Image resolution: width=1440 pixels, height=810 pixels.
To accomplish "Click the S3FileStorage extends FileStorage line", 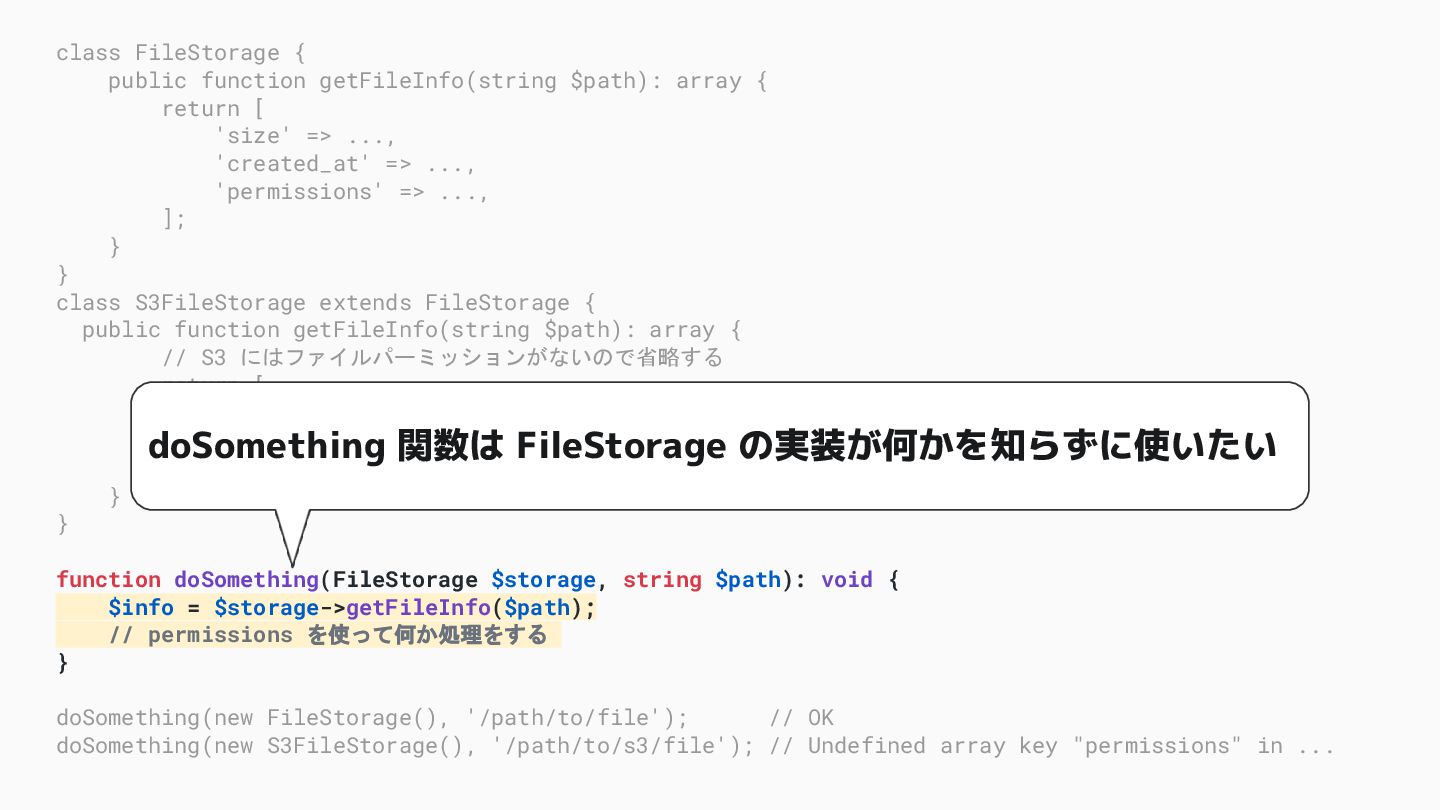I will (x=326, y=303).
